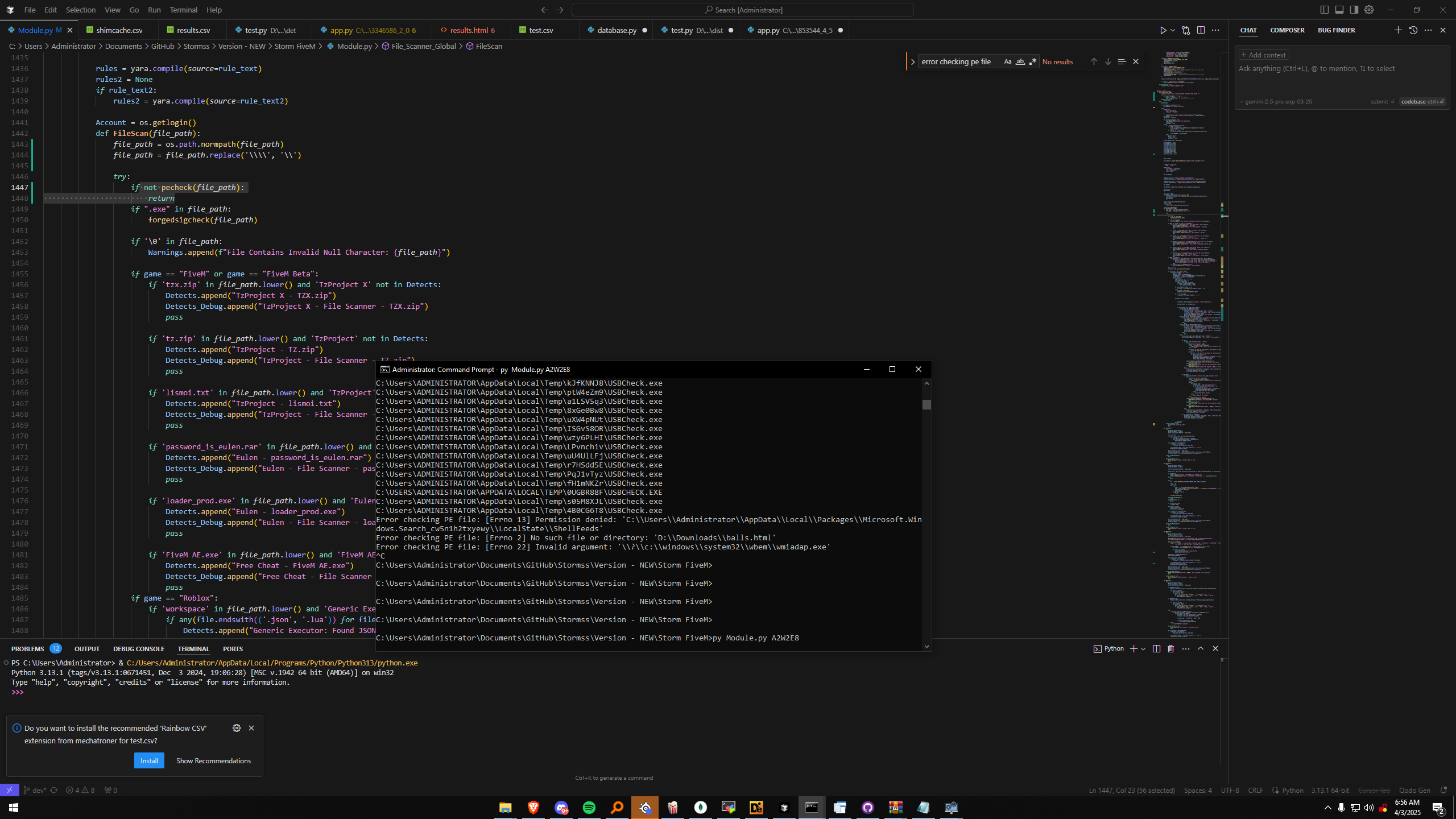Run the Python file with the play icon
The height and width of the screenshot is (819, 1456).
1163,30
